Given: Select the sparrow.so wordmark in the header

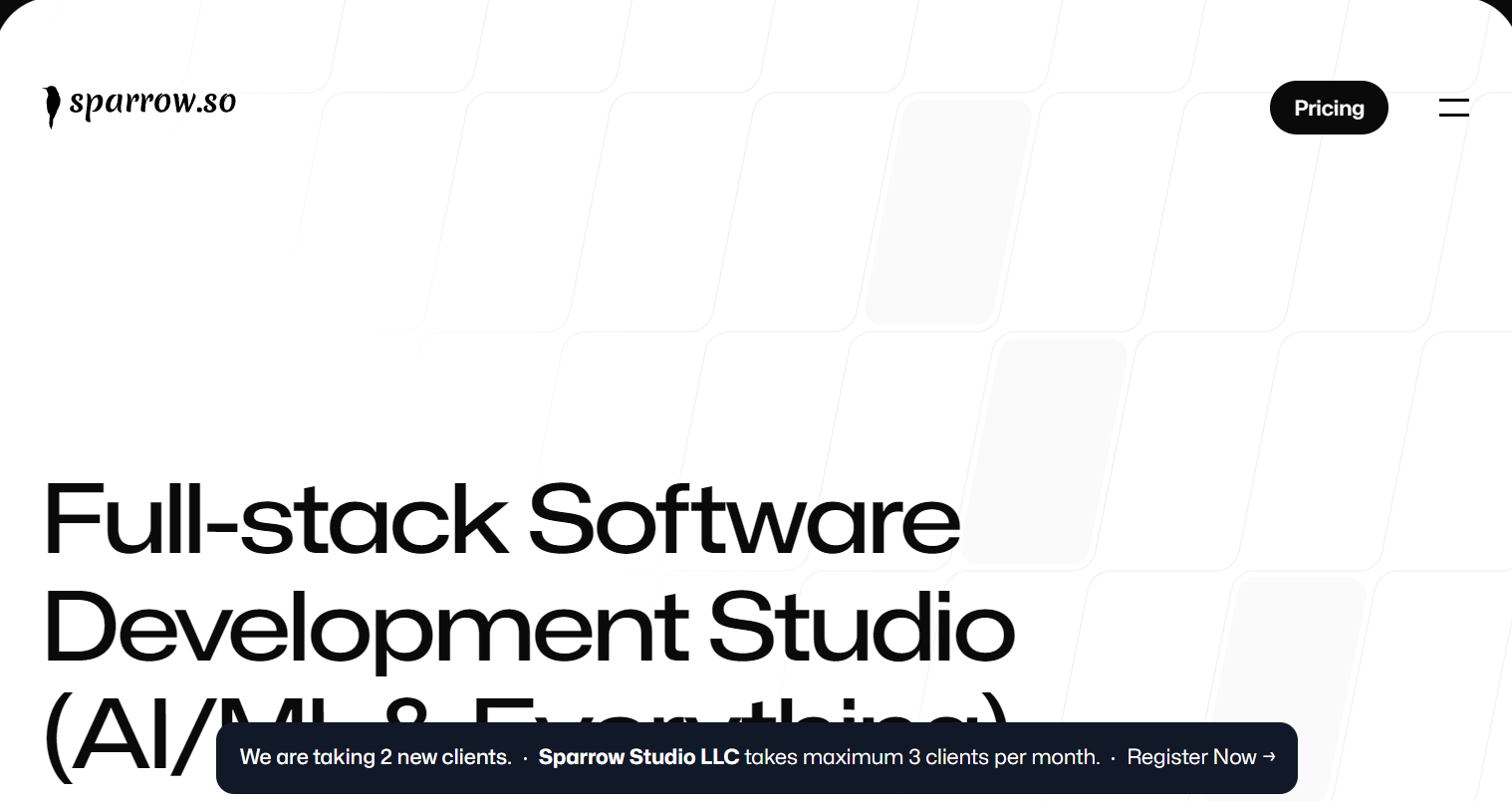Looking at the screenshot, I should point(154,103).
